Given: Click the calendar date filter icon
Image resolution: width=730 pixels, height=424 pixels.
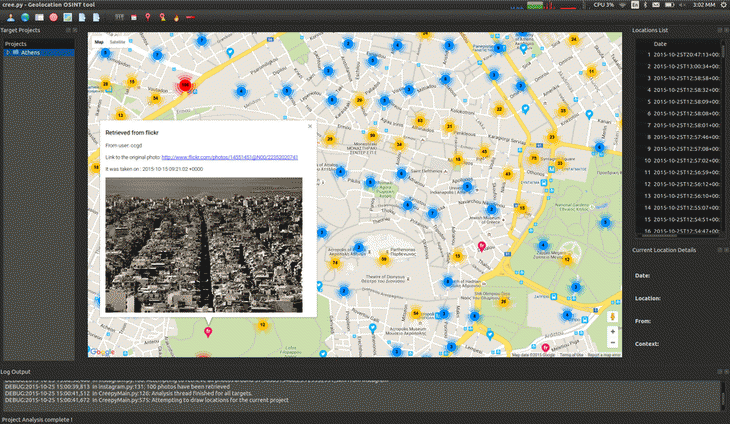Looking at the screenshot, I should point(134,18).
